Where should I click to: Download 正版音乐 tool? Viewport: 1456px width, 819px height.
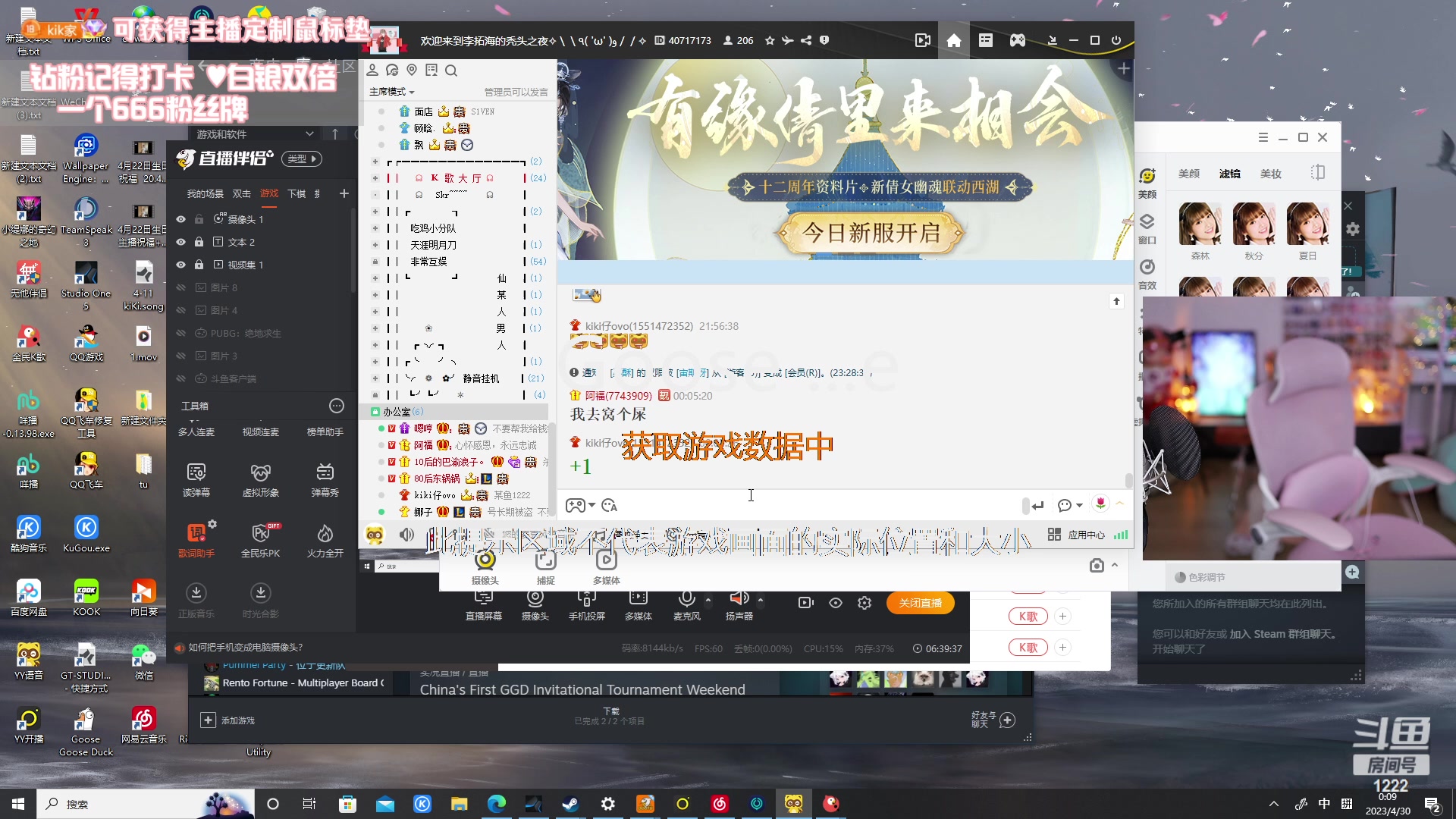[196, 601]
